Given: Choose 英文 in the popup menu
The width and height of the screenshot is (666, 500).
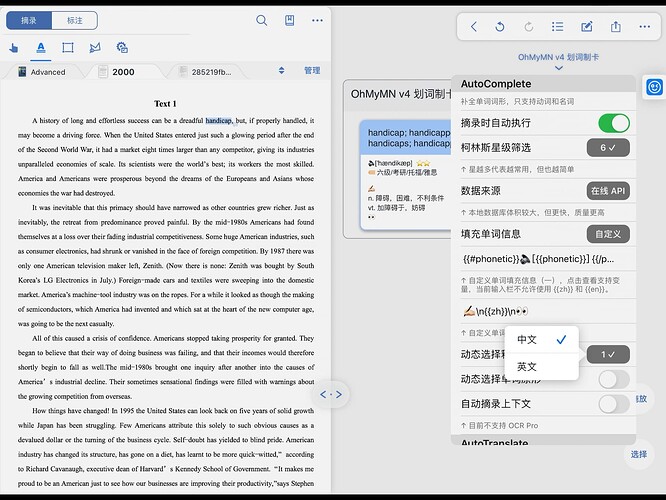Looking at the screenshot, I should 542,366.
